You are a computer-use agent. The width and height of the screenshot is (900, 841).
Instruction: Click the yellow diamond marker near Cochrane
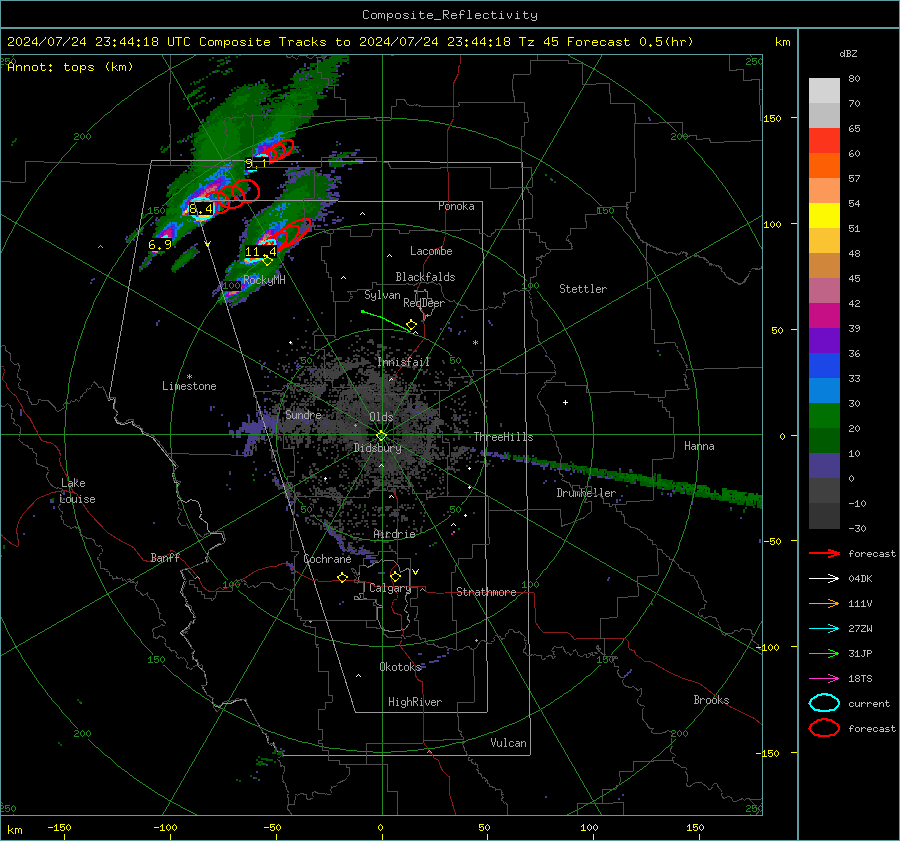pos(343,578)
